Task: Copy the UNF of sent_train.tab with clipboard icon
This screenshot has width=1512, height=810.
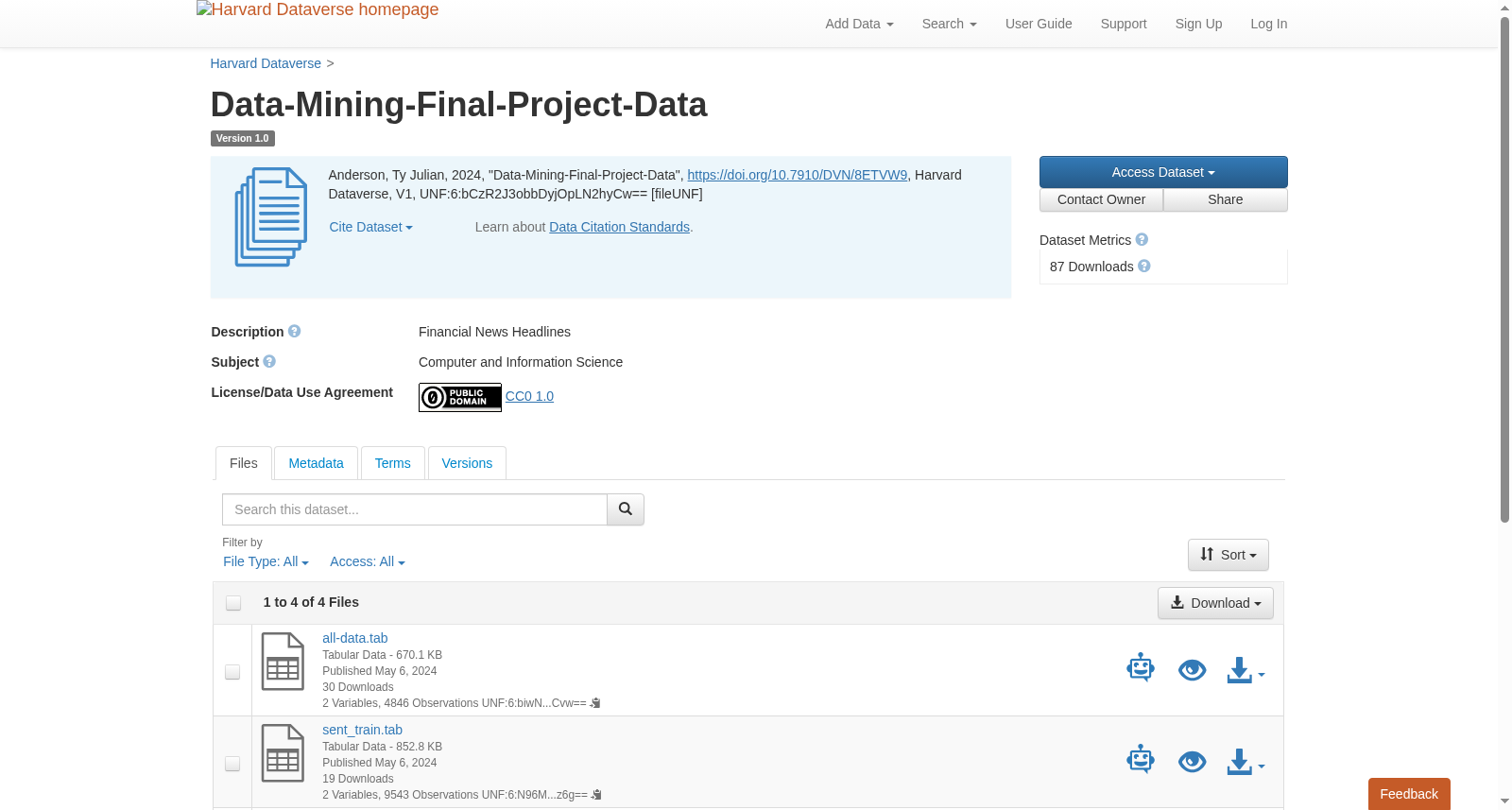Action: [x=596, y=795]
